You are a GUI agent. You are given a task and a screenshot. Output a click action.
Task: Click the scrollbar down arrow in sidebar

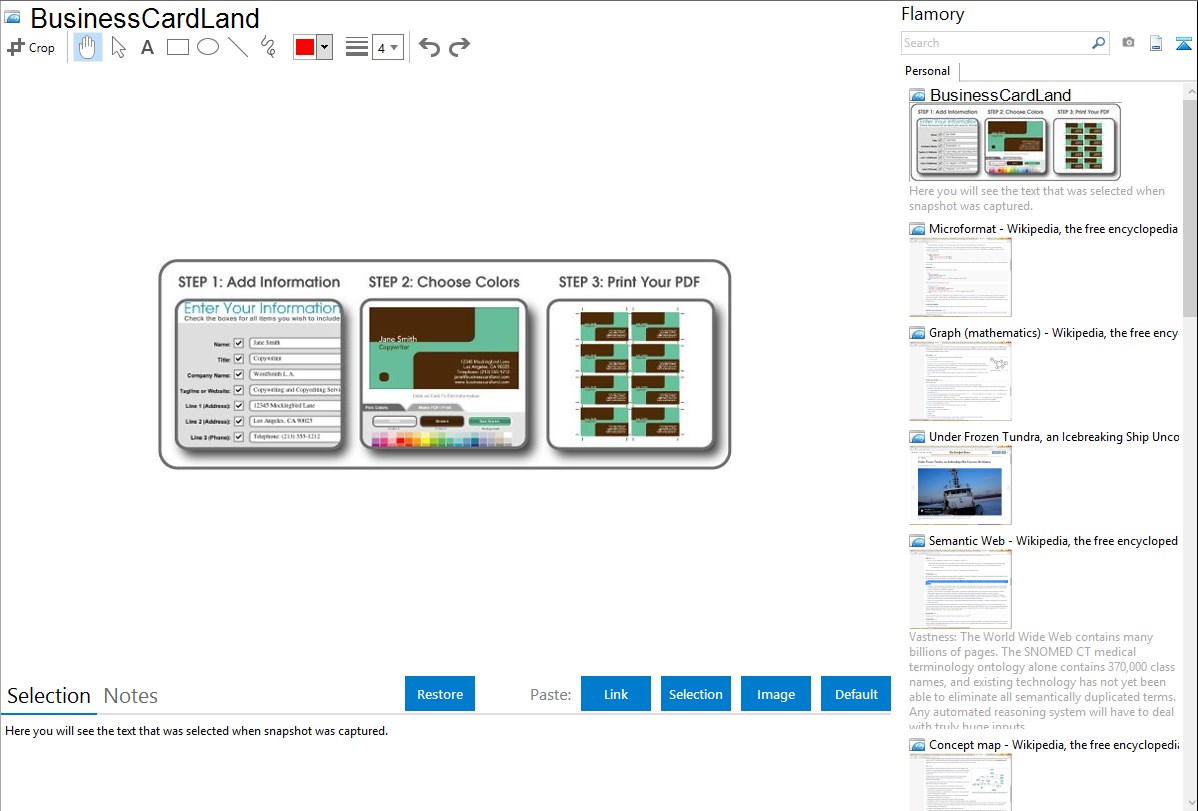(1190, 803)
